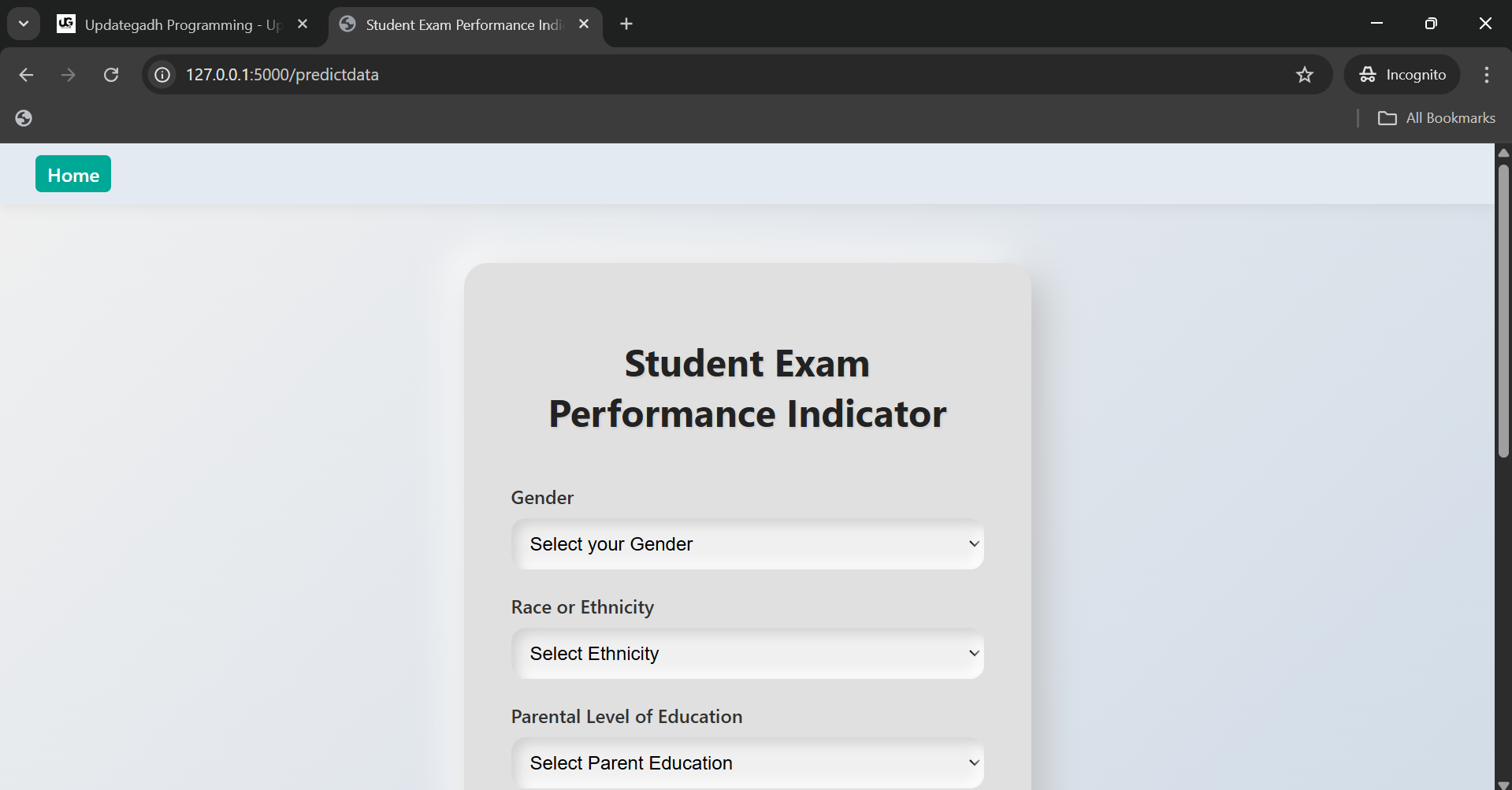The width and height of the screenshot is (1512, 790).
Task: Click the Incognito indicator button
Action: [1402, 75]
